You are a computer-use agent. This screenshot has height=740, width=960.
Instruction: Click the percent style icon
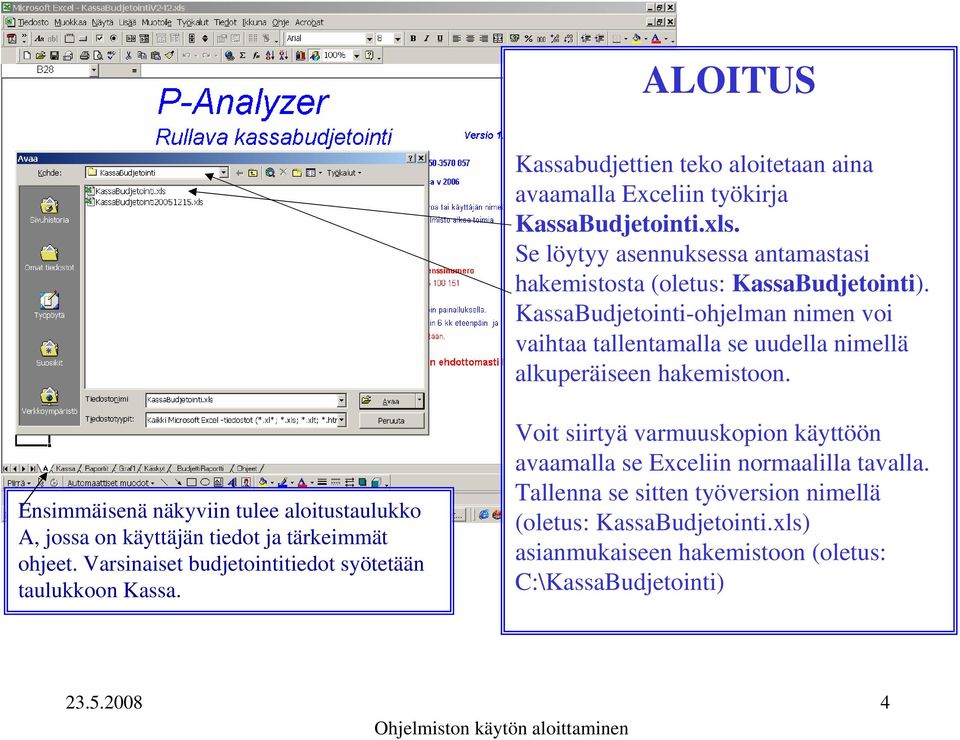(x=528, y=39)
